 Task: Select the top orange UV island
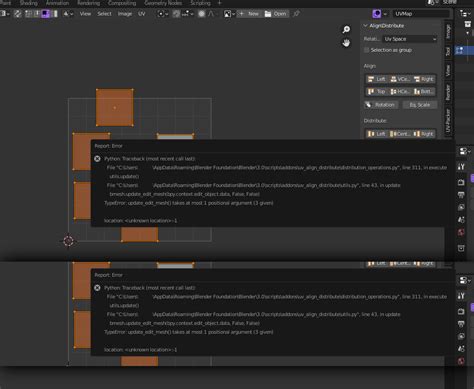coord(115,107)
